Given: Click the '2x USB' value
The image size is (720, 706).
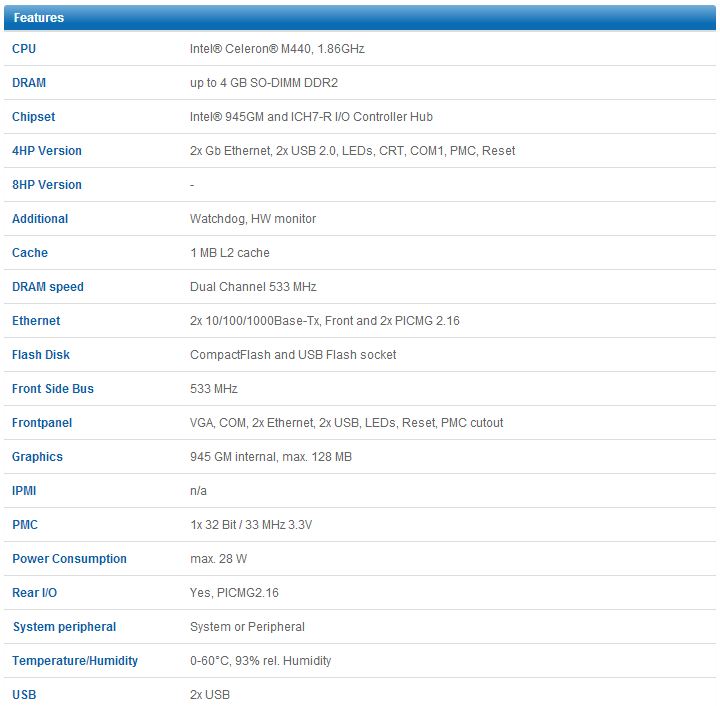Looking at the screenshot, I should (210, 694).
